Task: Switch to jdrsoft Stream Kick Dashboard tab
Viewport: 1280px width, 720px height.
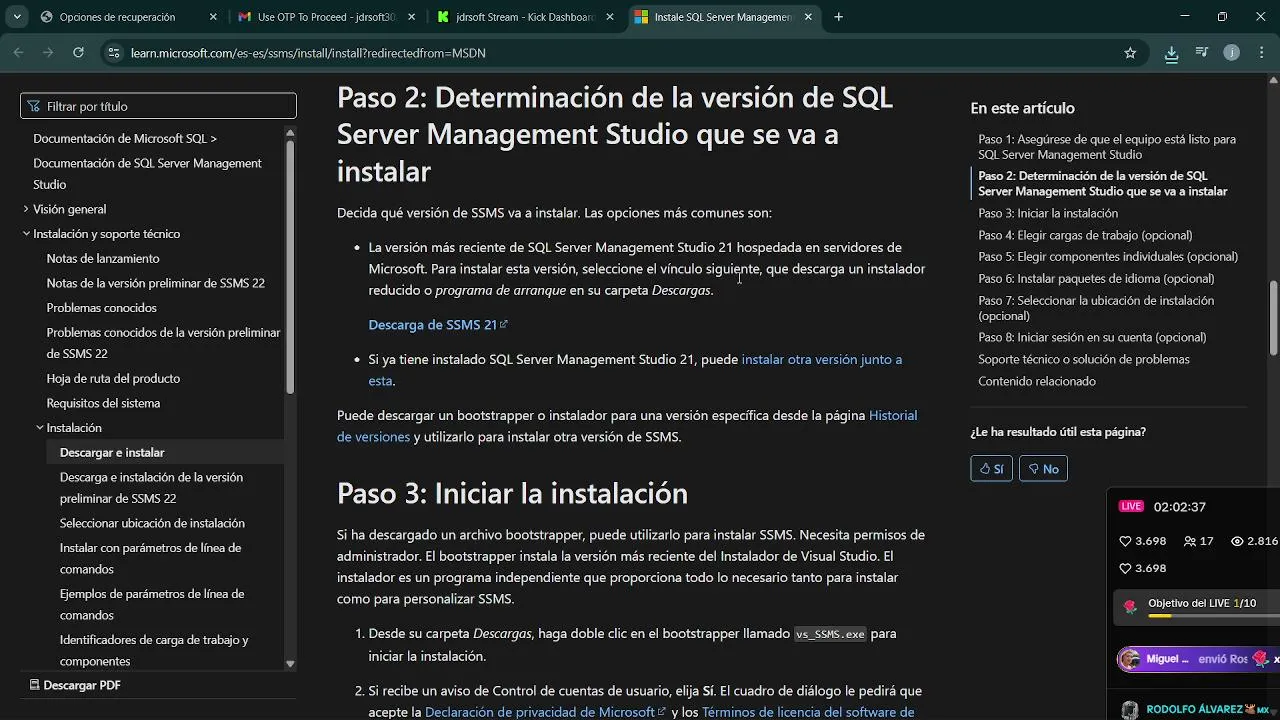Action: tap(527, 17)
